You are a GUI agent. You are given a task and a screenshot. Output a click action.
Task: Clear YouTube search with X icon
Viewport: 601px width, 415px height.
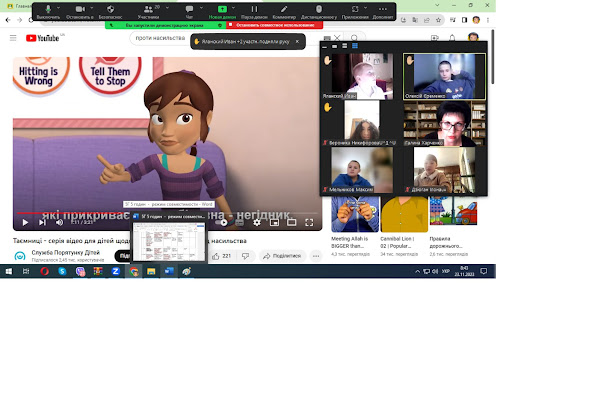337,38
